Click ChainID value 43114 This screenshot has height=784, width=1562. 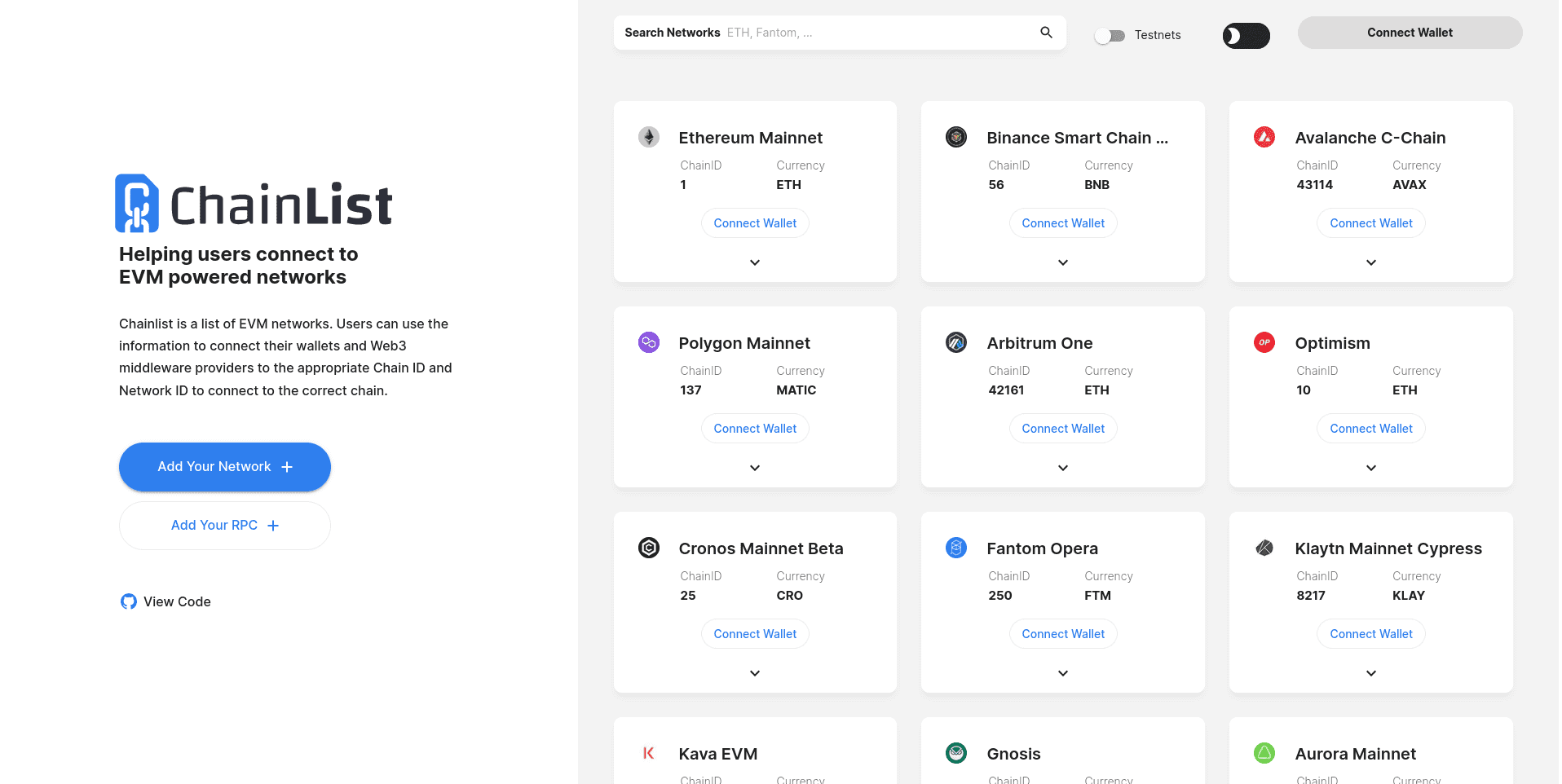(1314, 185)
